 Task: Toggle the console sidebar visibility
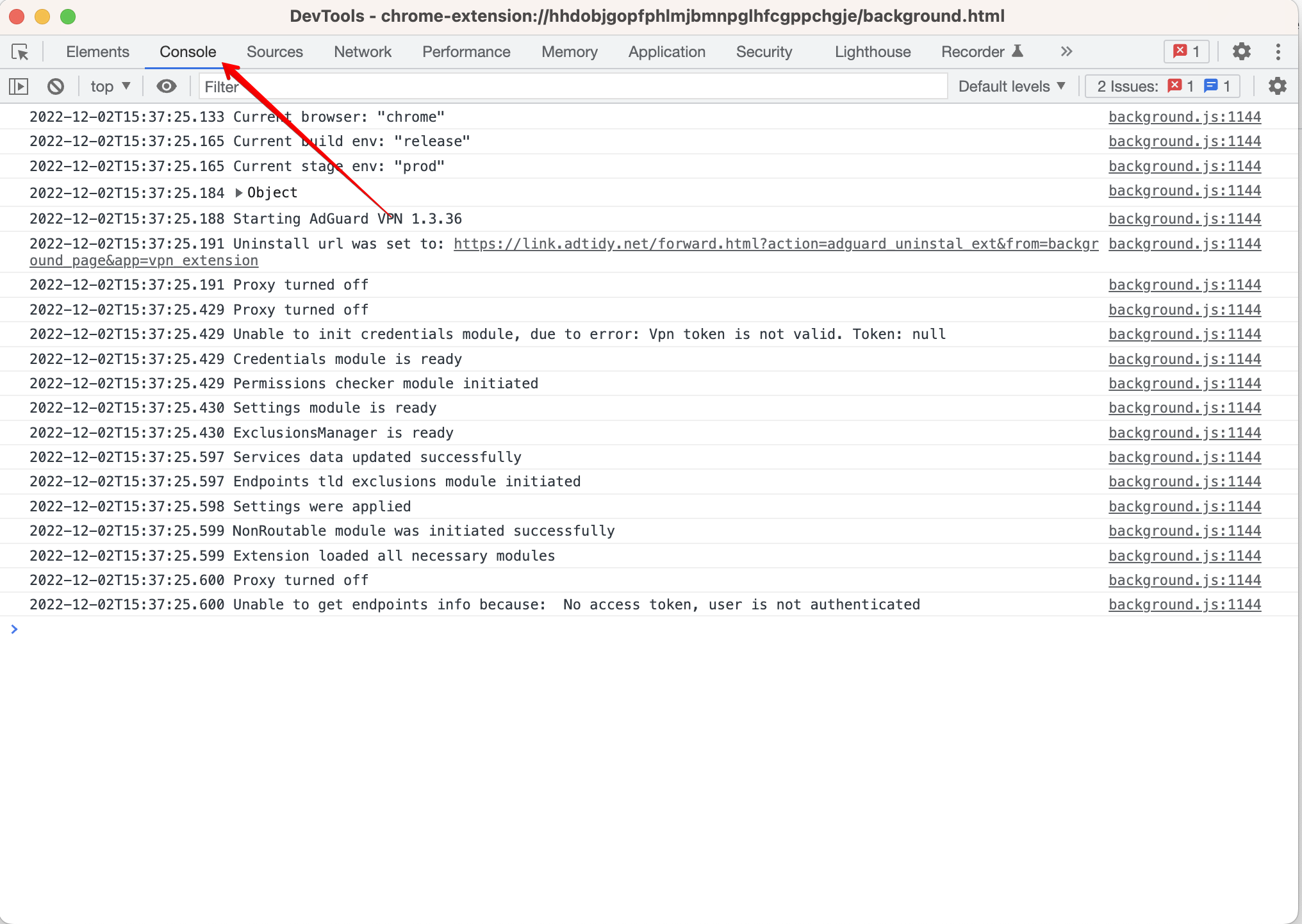pyautogui.click(x=19, y=86)
